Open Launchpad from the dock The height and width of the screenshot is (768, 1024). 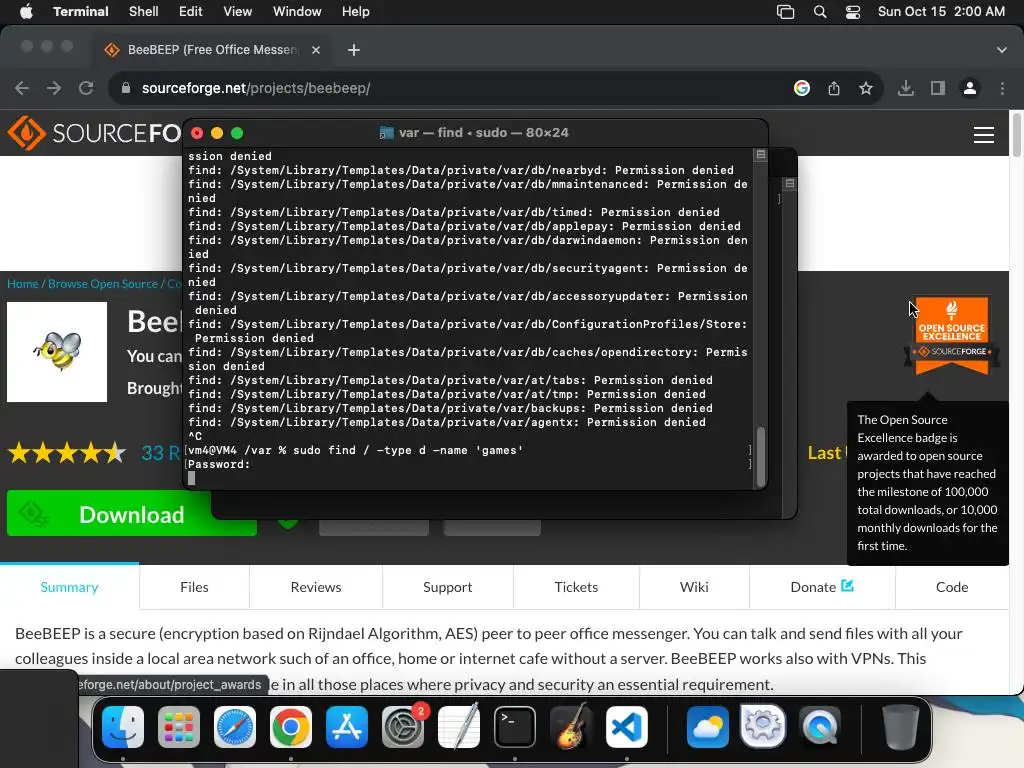pyautogui.click(x=178, y=727)
